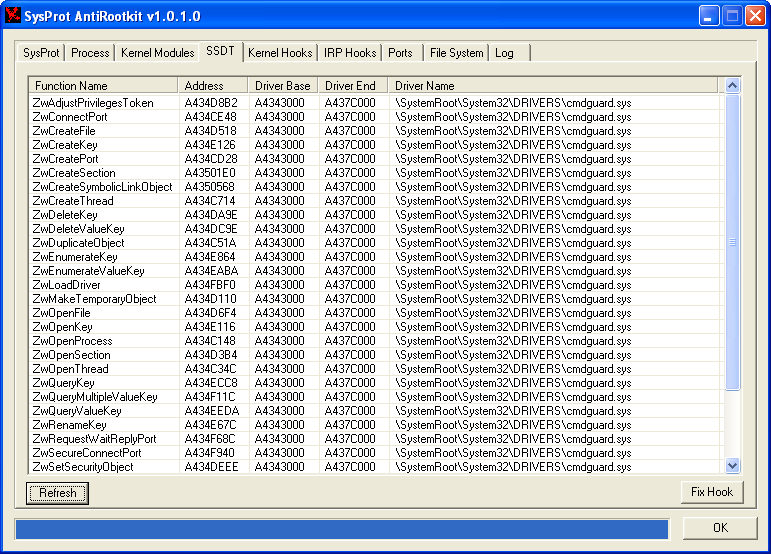Click the blue progress bar
Viewport: 771px width, 554px height.
click(x=342, y=529)
